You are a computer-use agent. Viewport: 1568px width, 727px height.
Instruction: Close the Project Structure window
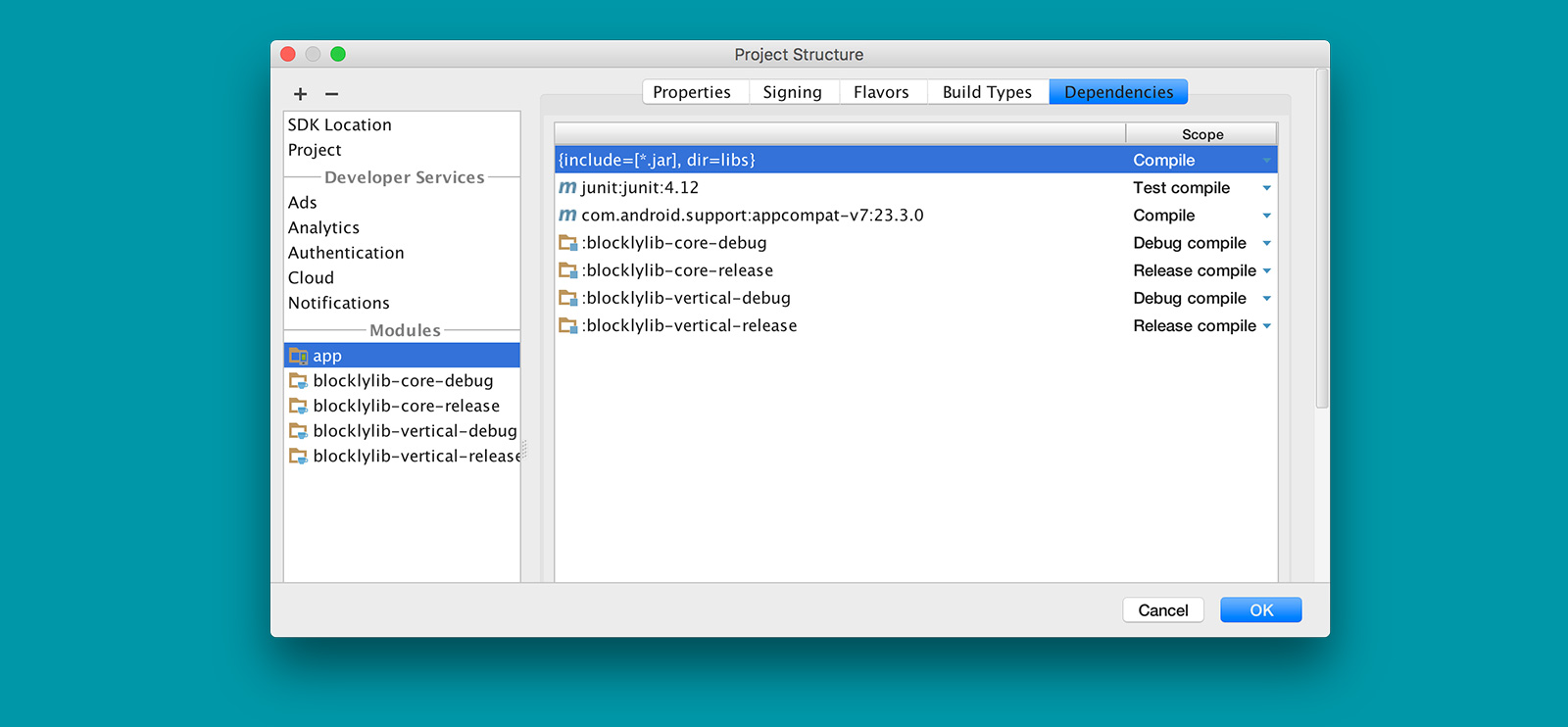tap(288, 54)
